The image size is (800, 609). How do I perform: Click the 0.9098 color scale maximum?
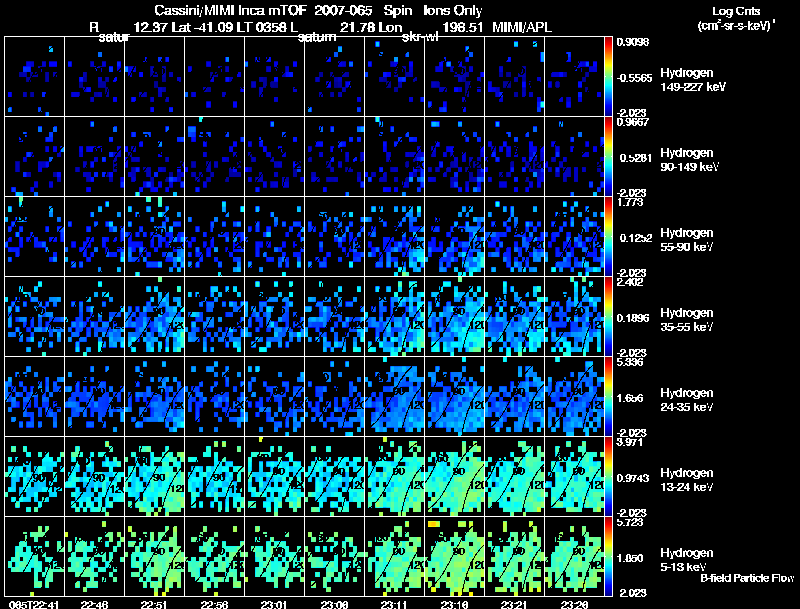633,42
